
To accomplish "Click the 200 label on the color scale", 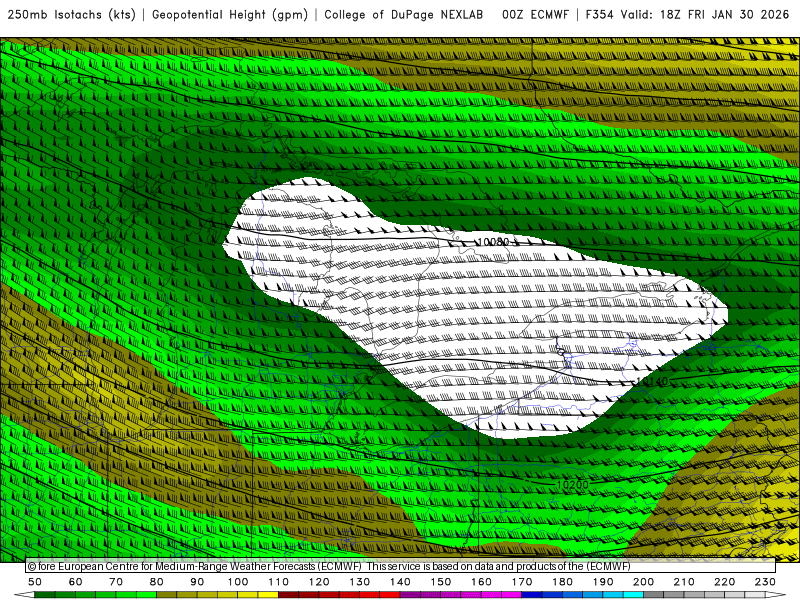I will [x=643, y=582].
